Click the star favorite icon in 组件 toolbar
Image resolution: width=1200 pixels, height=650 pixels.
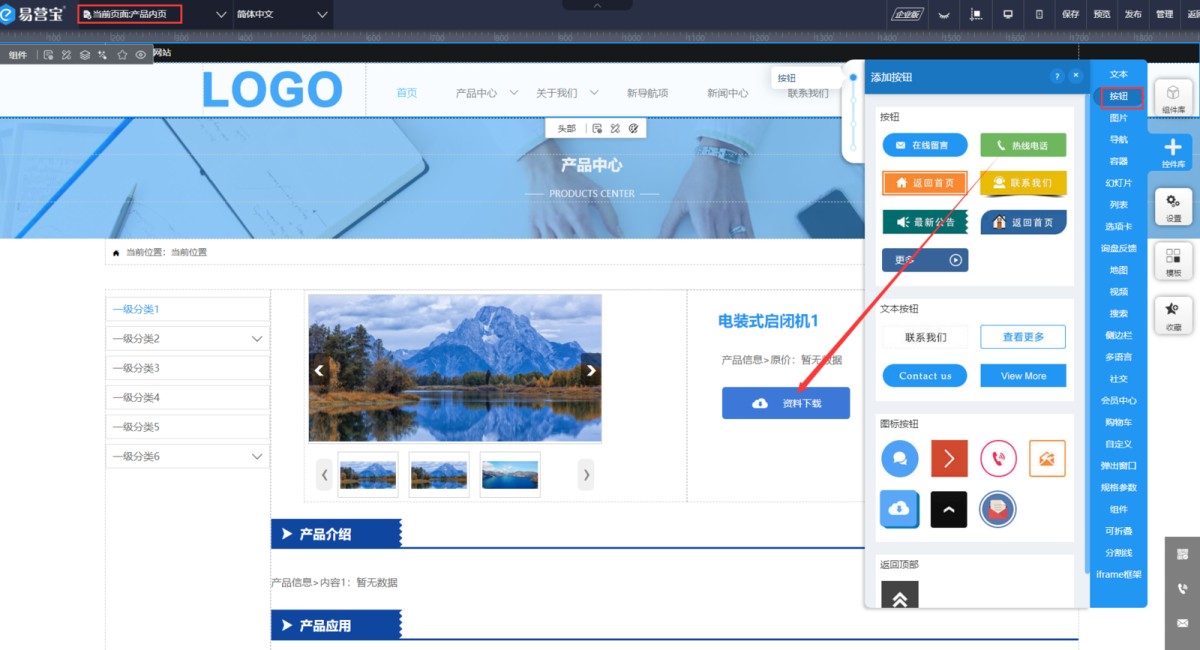[x=122, y=55]
